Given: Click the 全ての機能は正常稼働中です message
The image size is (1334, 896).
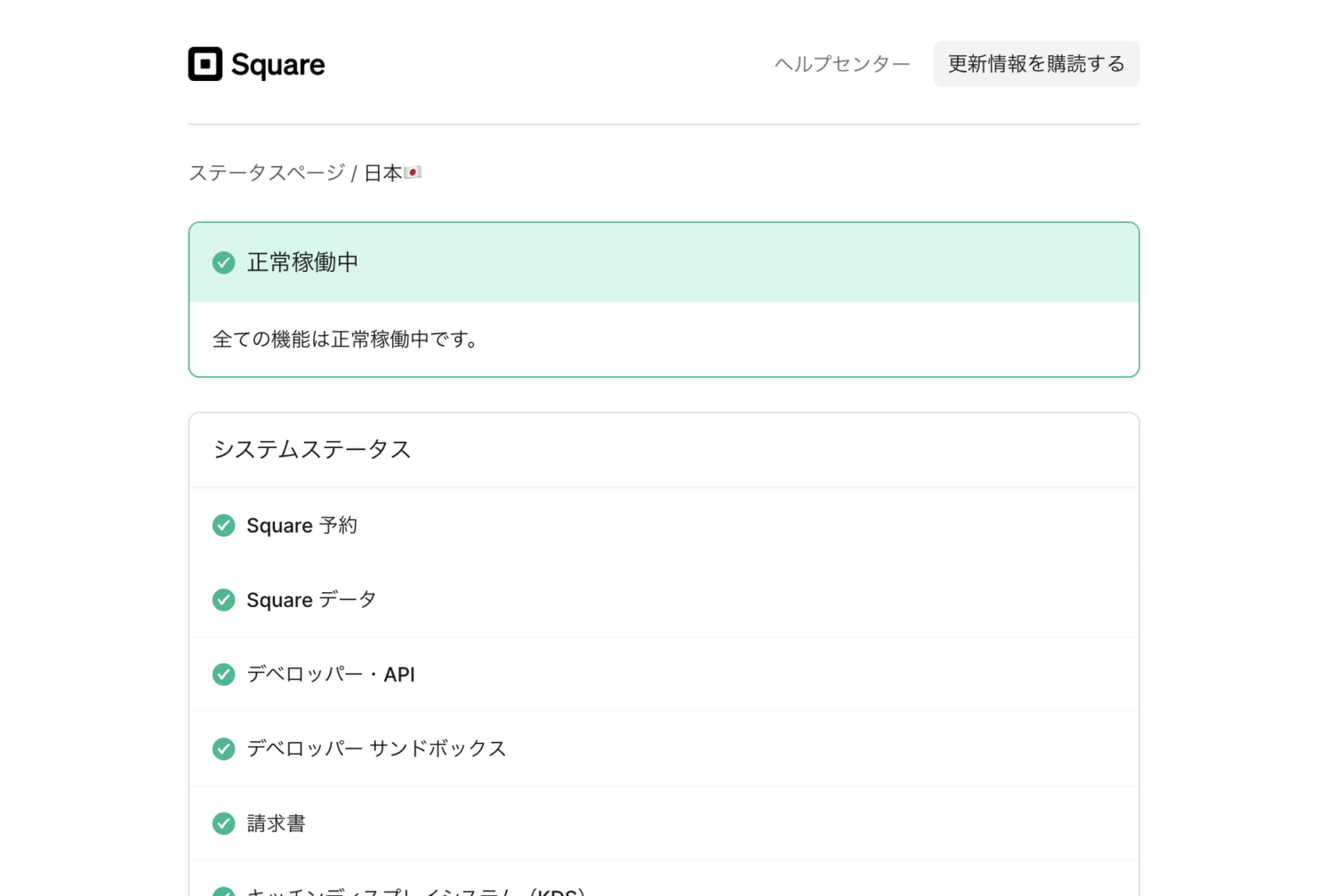Looking at the screenshot, I should click(345, 339).
